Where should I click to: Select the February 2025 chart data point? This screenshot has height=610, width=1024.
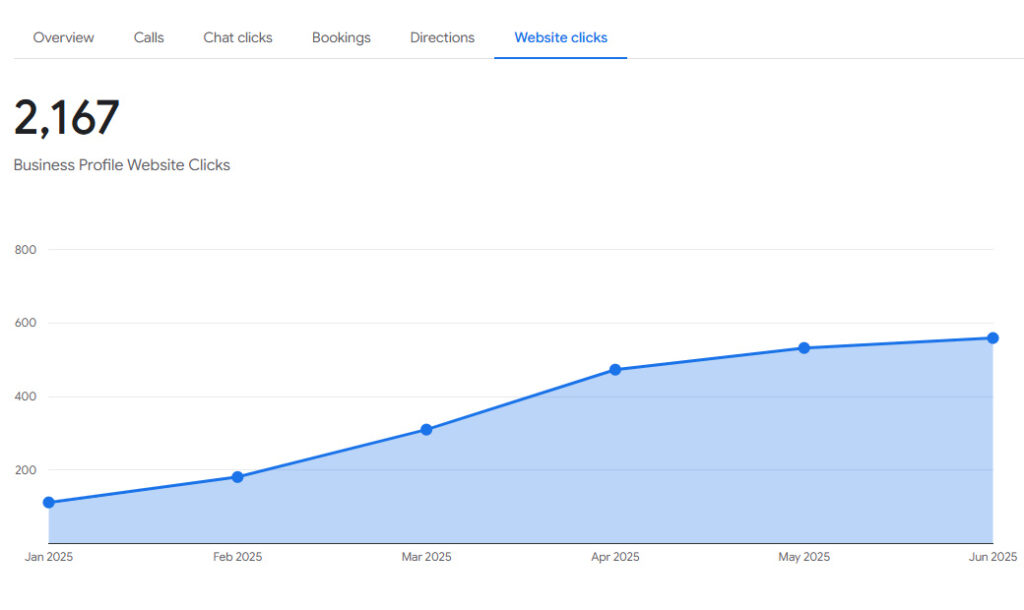tap(238, 477)
